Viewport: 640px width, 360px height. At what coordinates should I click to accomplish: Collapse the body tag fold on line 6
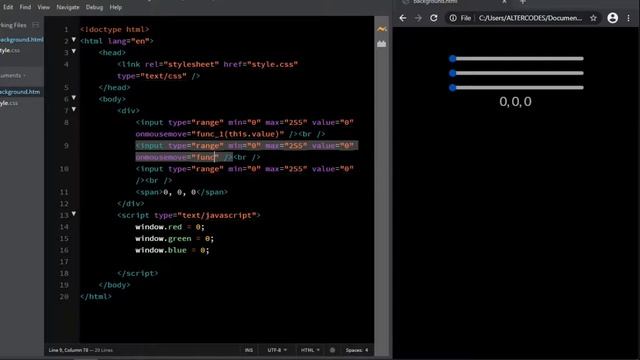[x=74, y=98]
